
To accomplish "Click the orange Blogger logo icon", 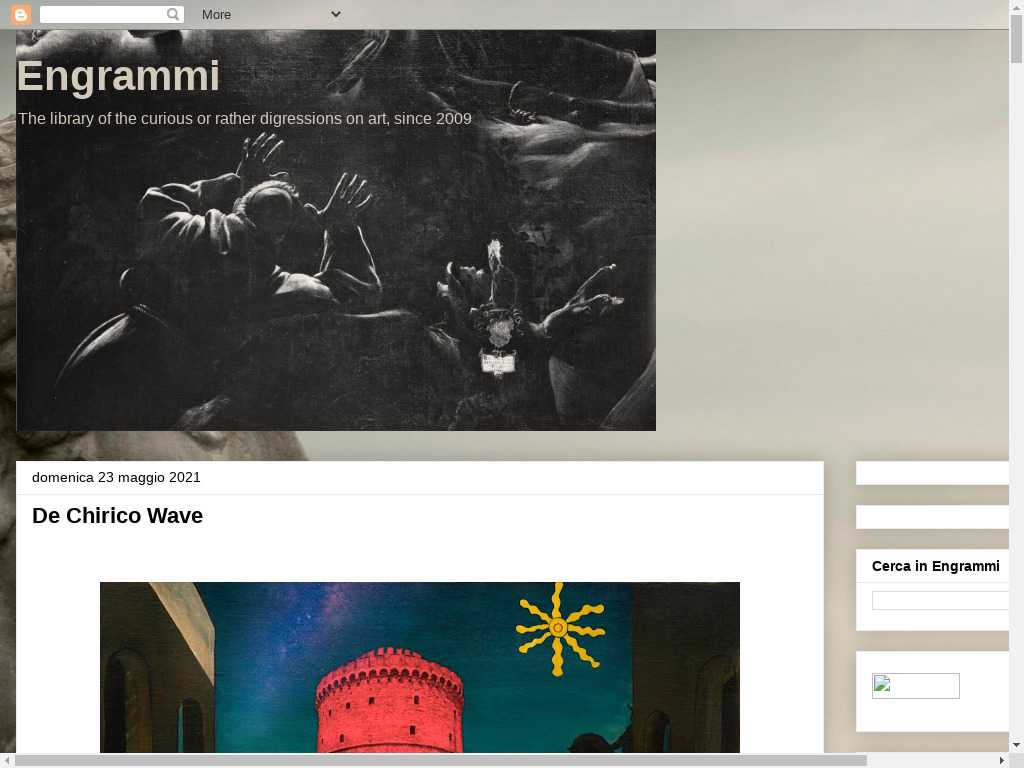I will click(21, 14).
